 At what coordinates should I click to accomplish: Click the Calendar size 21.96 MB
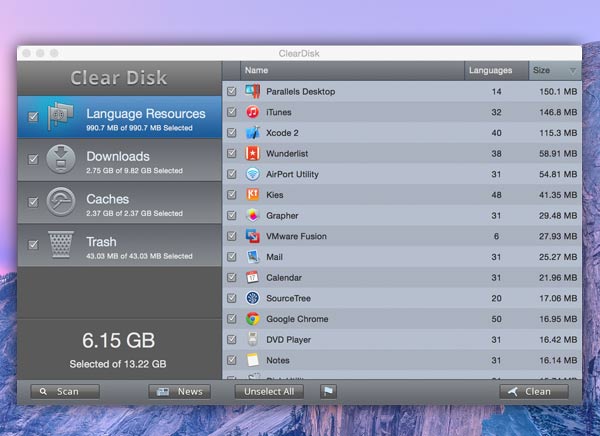(558, 278)
